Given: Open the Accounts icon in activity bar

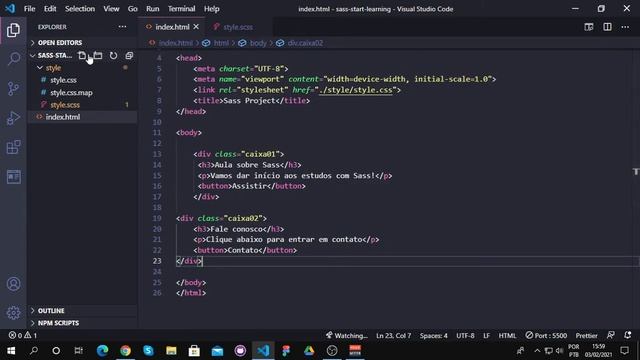Looking at the screenshot, I should coord(13,284).
